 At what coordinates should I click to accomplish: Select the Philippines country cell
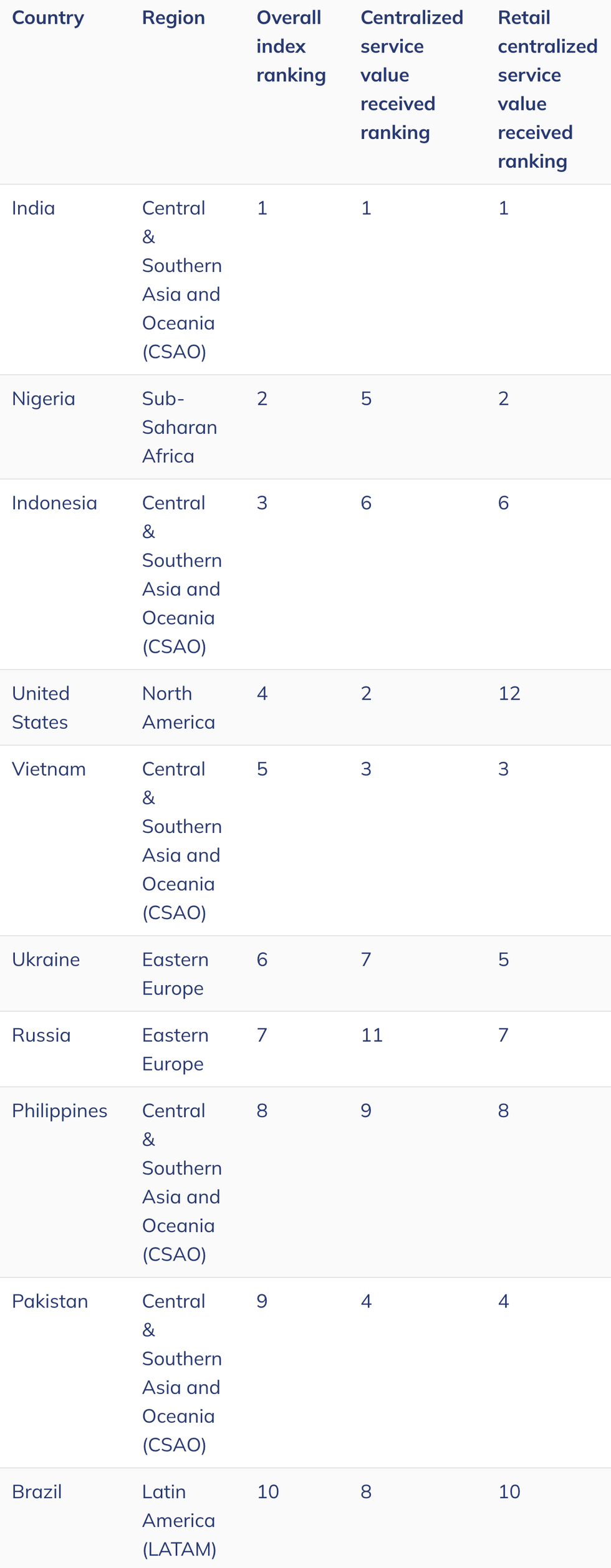pyautogui.click(x=60, y=1111)
